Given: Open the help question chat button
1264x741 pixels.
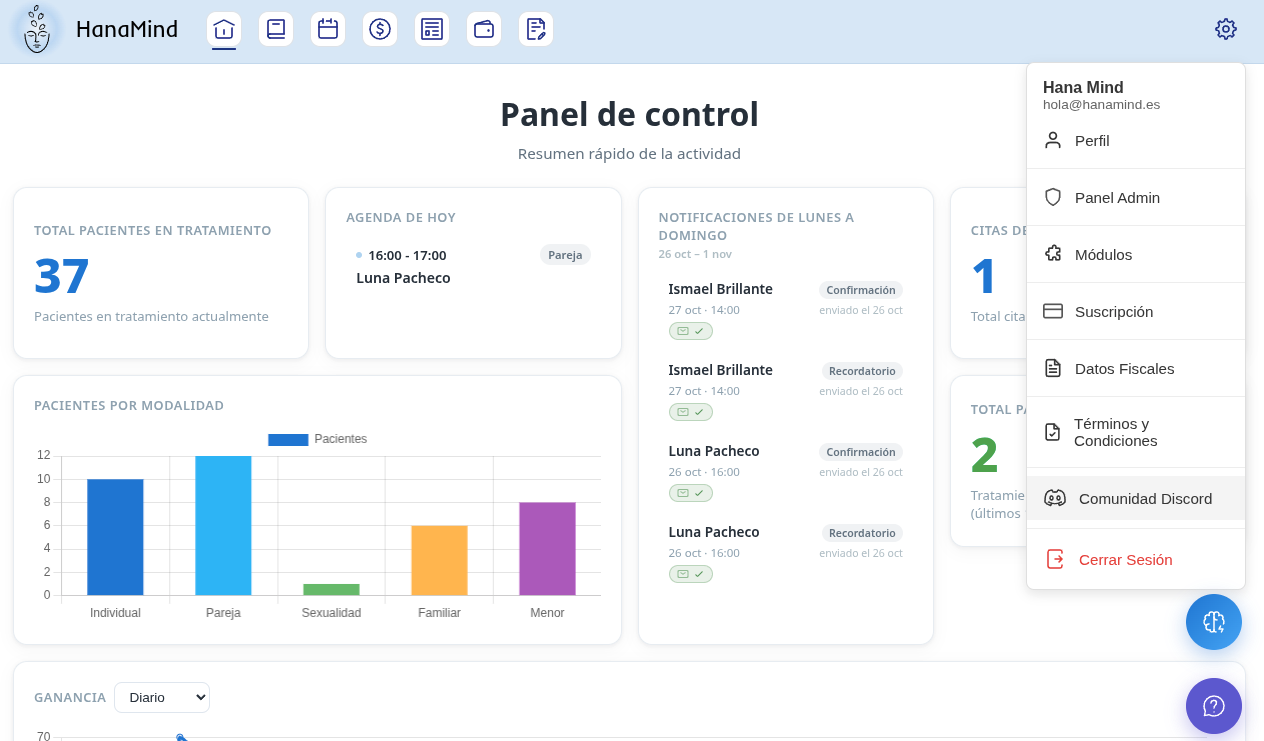Looking at the screenshot, I should (x=1214, y=706).
